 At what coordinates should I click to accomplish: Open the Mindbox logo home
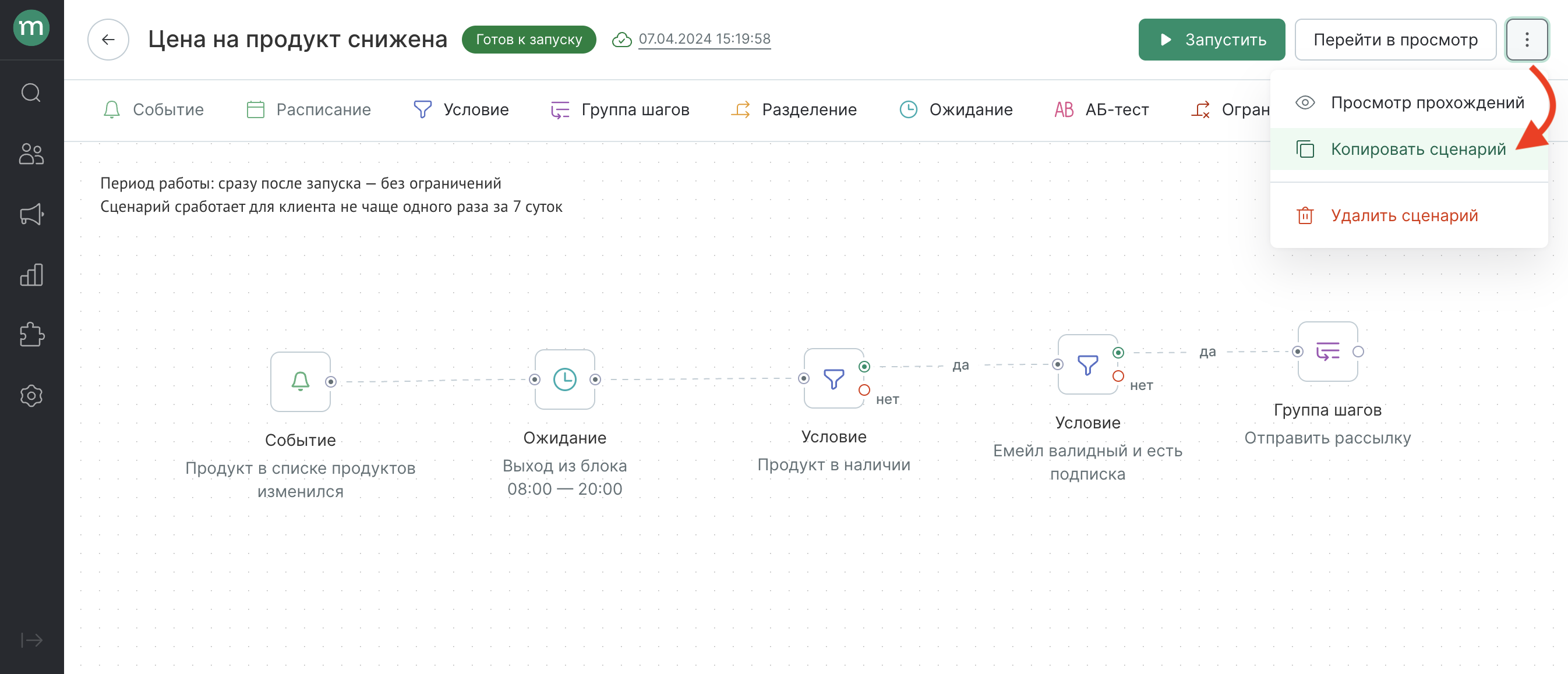click(x=31, y=28)
